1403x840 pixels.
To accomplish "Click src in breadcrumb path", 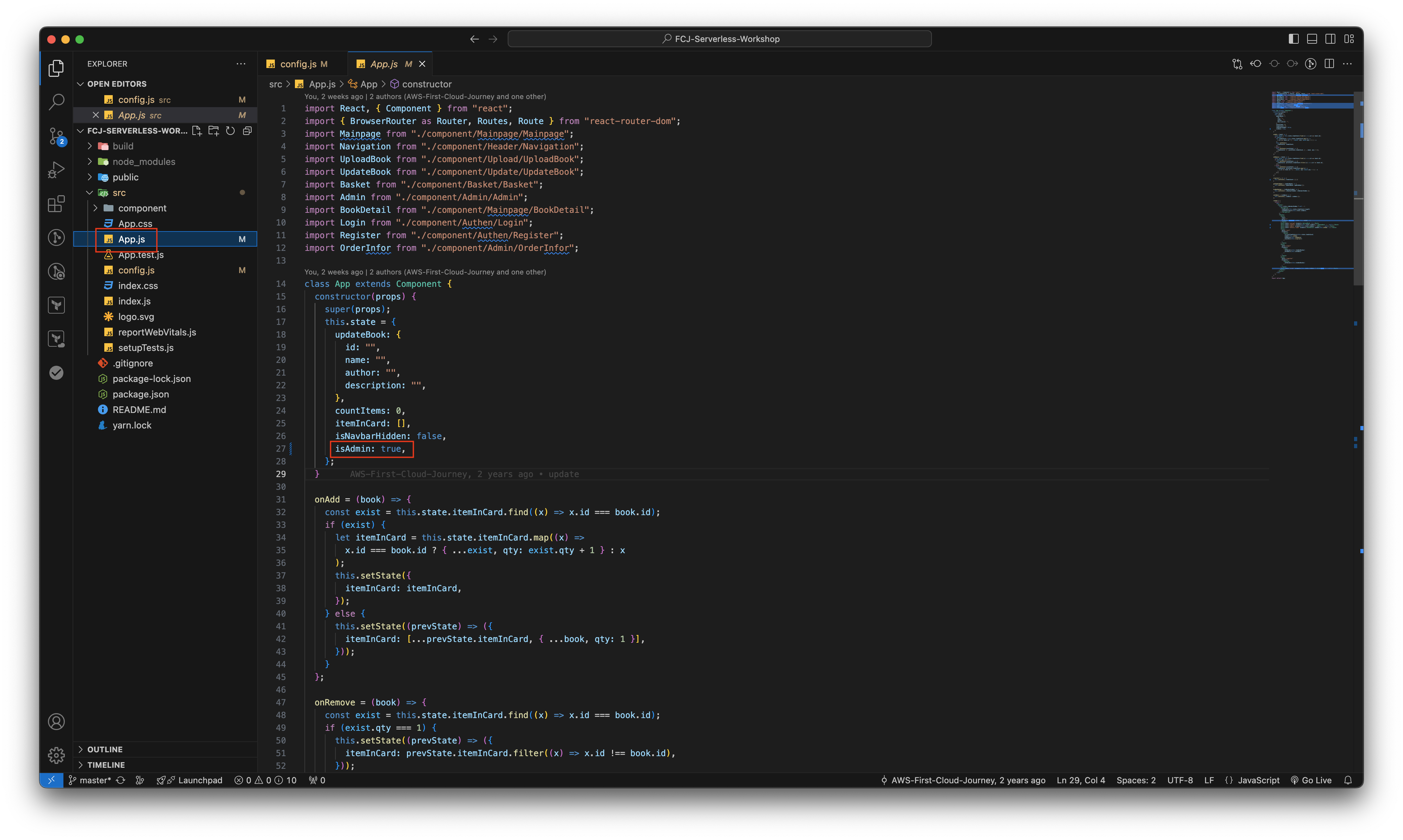I will pyautogui.click(x=275, y=84).
